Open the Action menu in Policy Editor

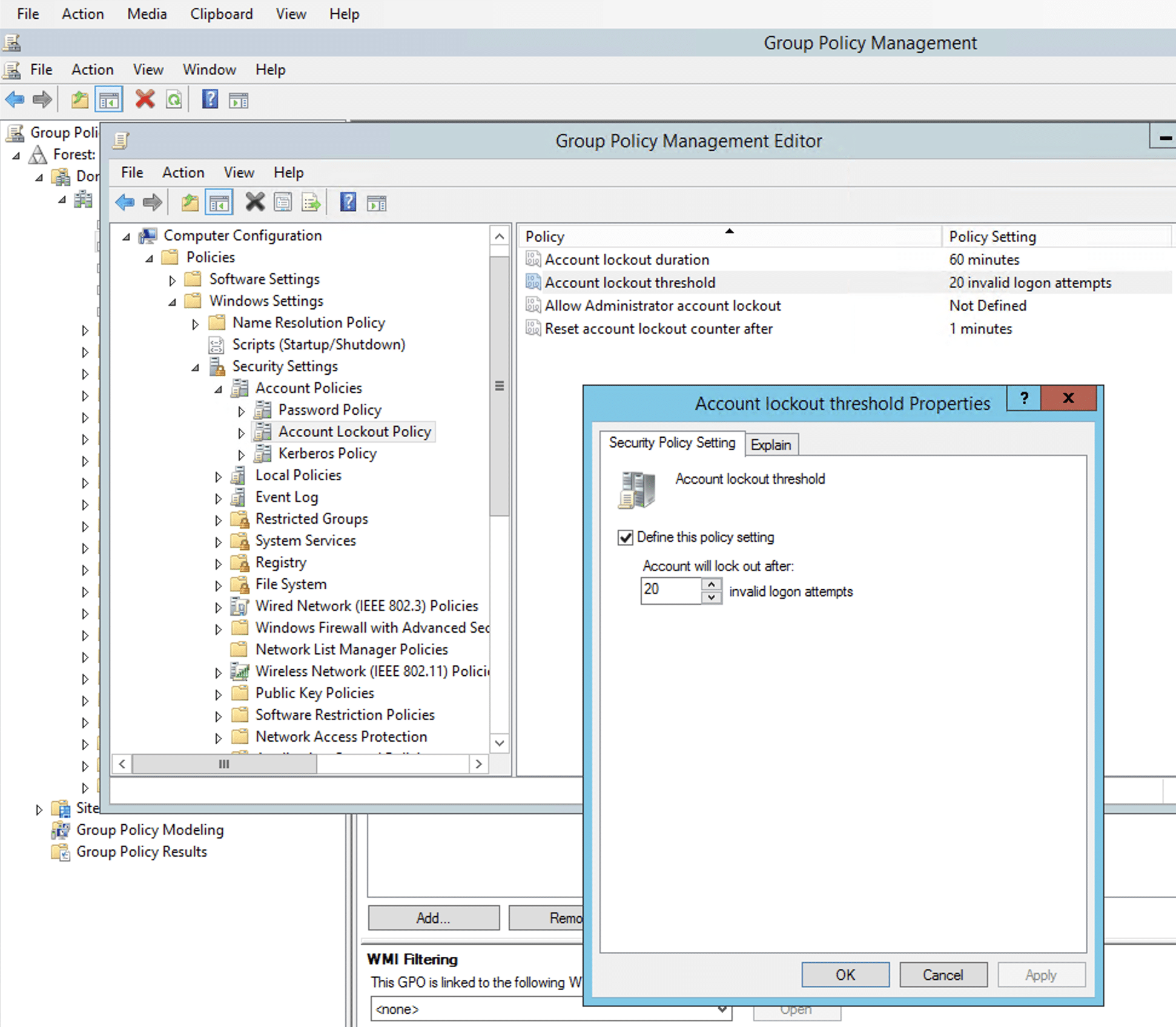pyautogui.click(x=183, y=173)
